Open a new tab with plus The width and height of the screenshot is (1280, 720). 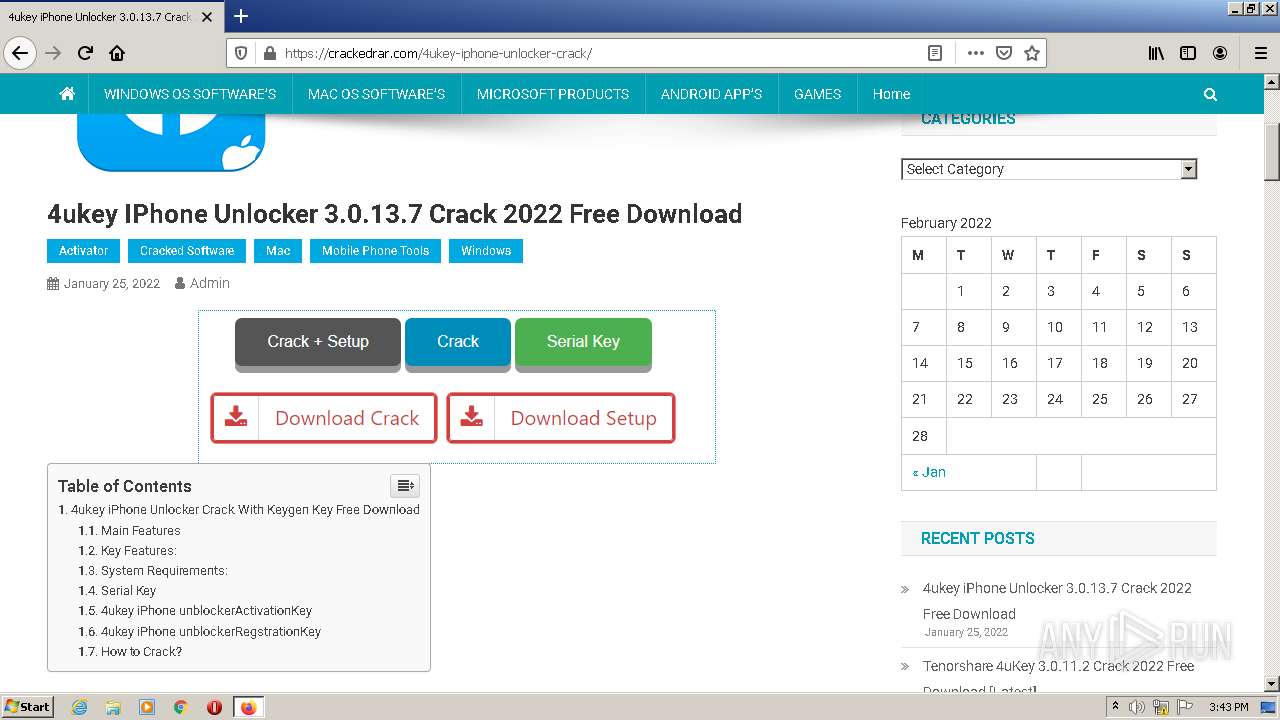tap(241, 16)
